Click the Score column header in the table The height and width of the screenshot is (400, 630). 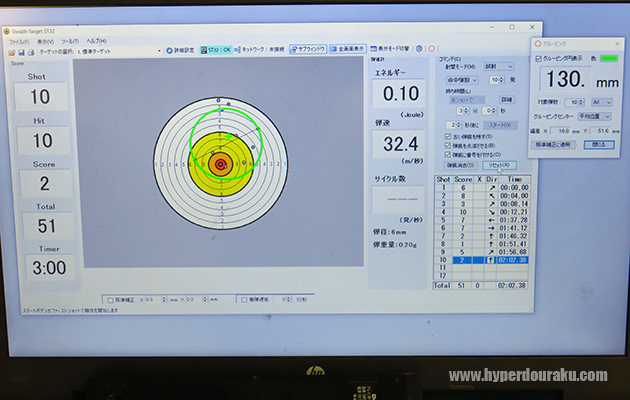pos(463,180)
